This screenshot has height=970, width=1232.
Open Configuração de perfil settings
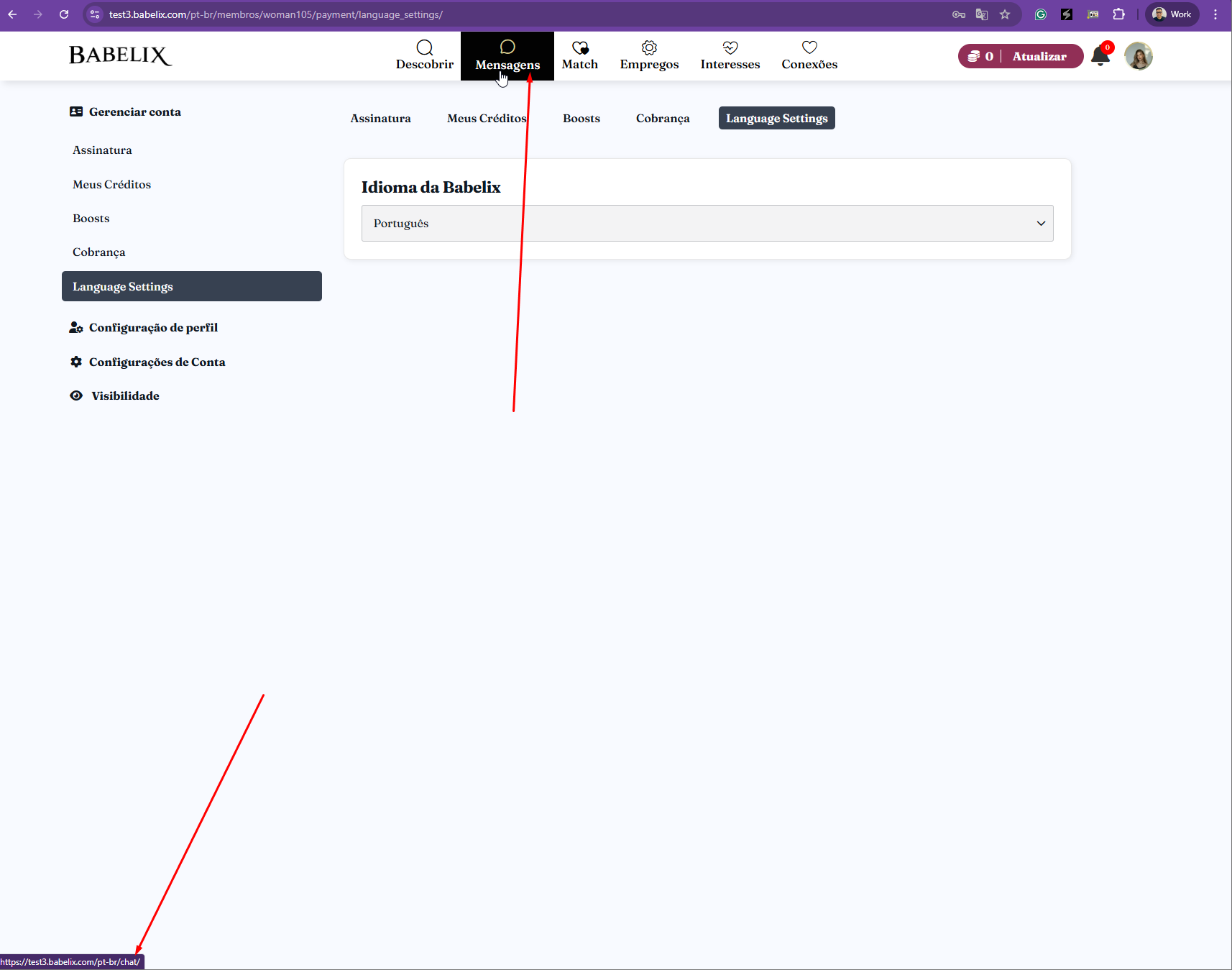(144, 327)
